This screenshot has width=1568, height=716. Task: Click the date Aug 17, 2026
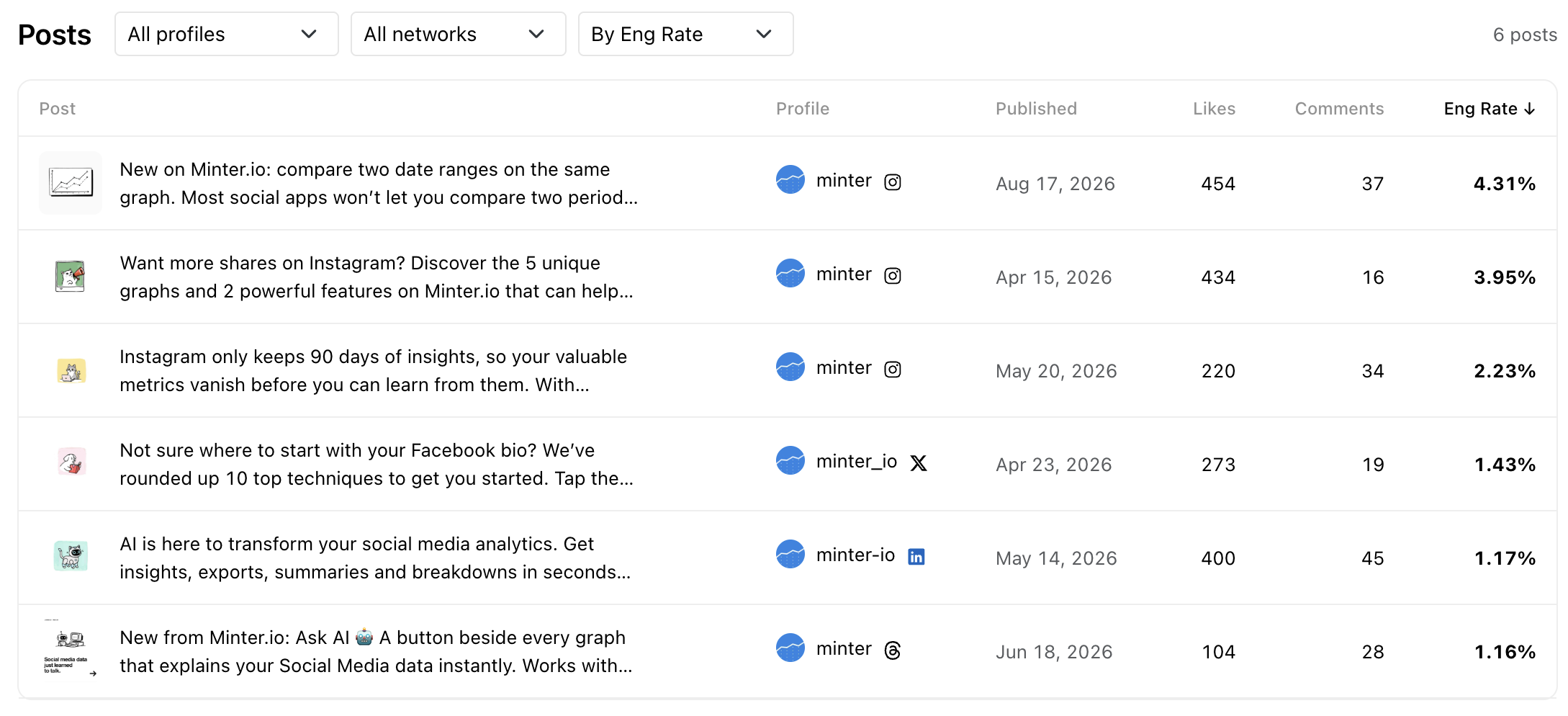click(x=1055, y=184)
